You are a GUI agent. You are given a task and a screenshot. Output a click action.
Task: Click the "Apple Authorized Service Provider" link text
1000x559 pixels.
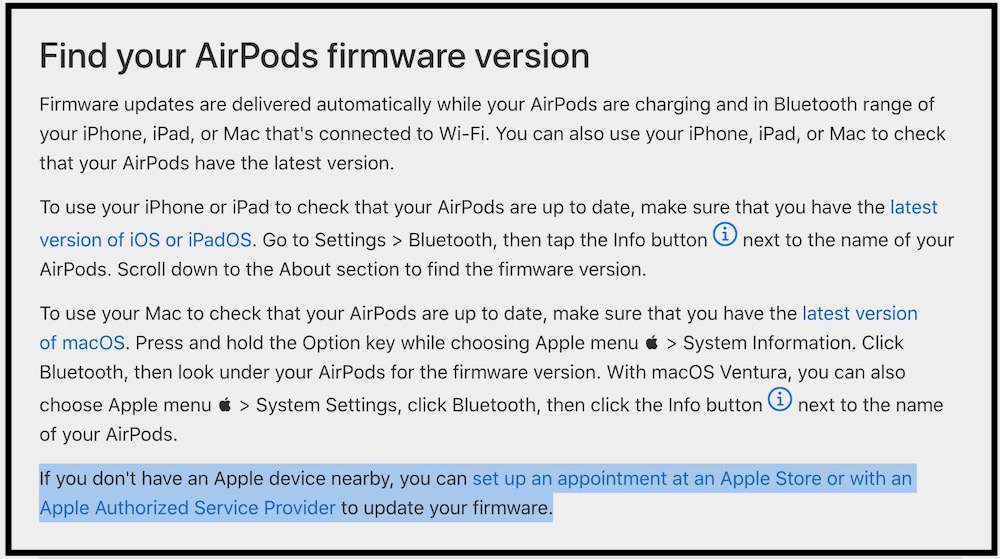click(187, 508)
